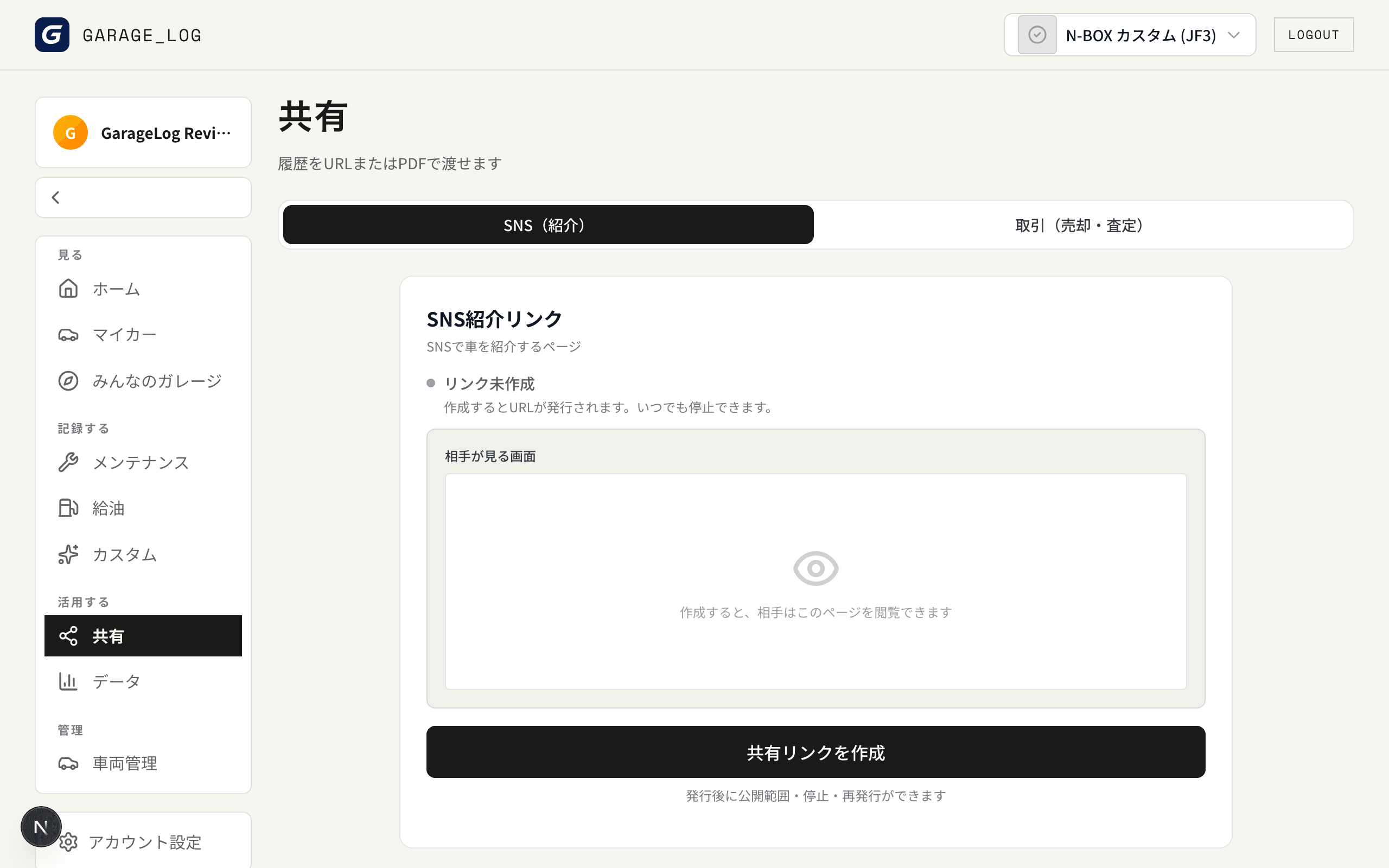Click the アカウント設定 gear icon
Screen dimensions: 1389x868
[68, 842]
